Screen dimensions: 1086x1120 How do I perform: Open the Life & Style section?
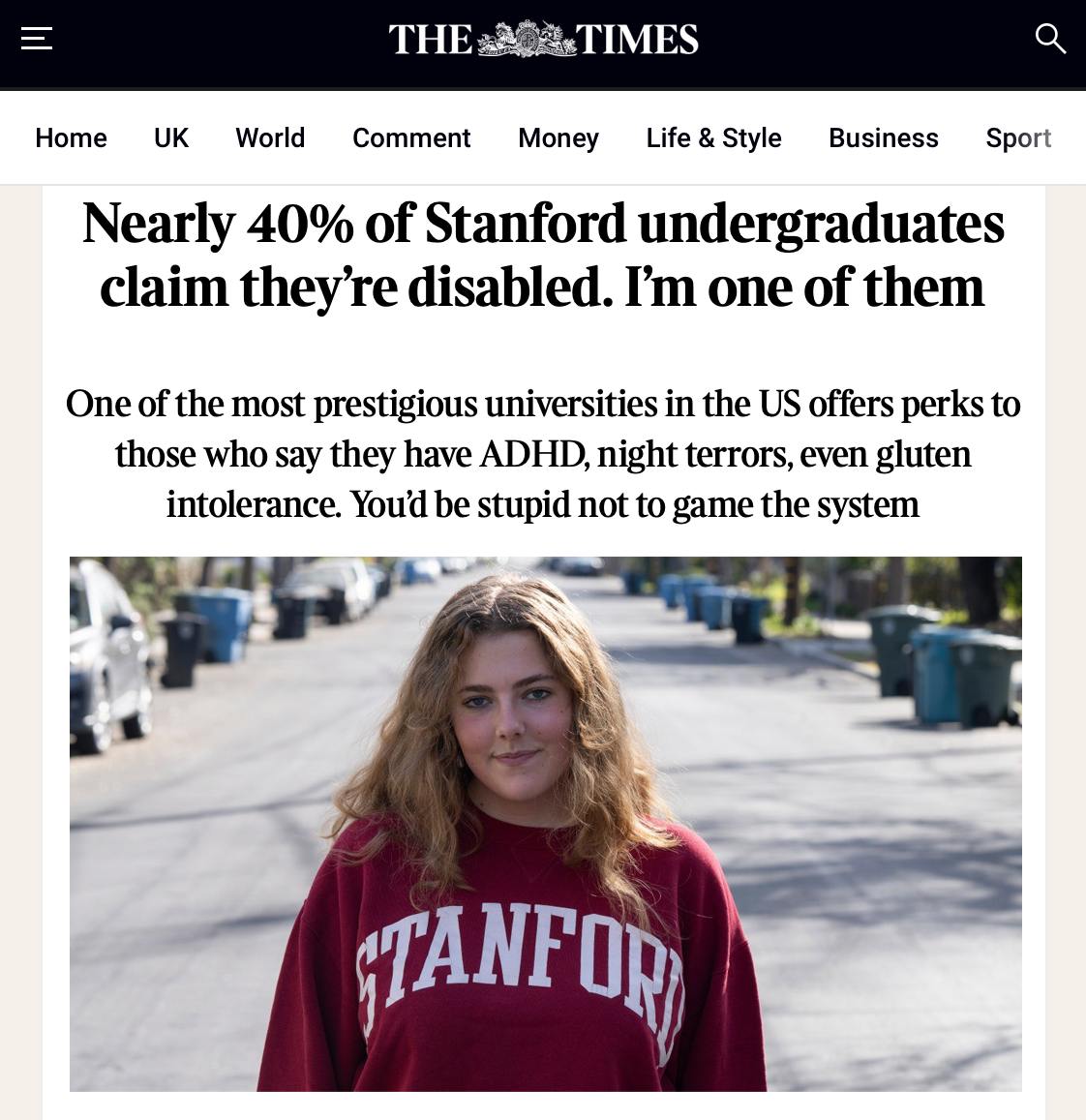click(x=713, y=138)
